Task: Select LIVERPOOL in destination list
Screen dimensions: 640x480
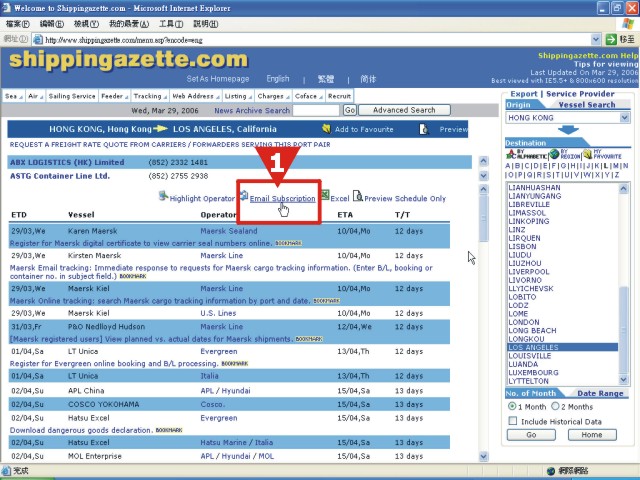Action: (x=529, y=271)
